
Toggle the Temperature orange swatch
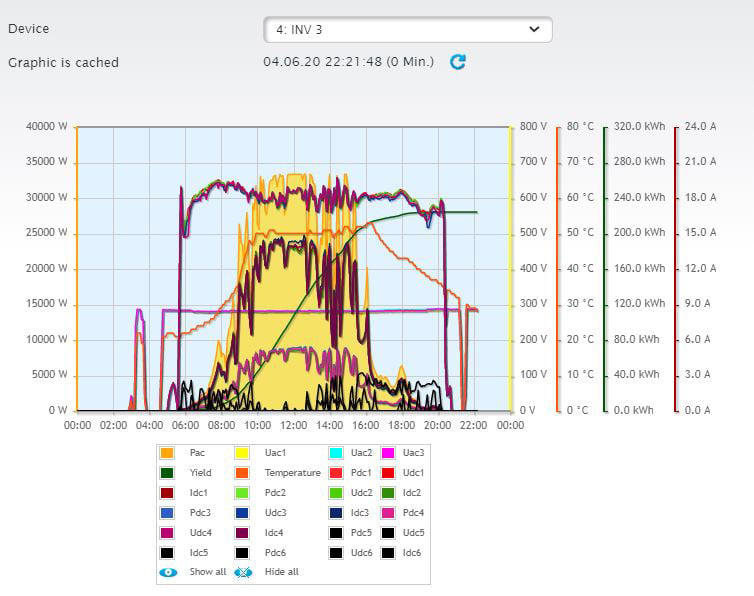[242, 473]
